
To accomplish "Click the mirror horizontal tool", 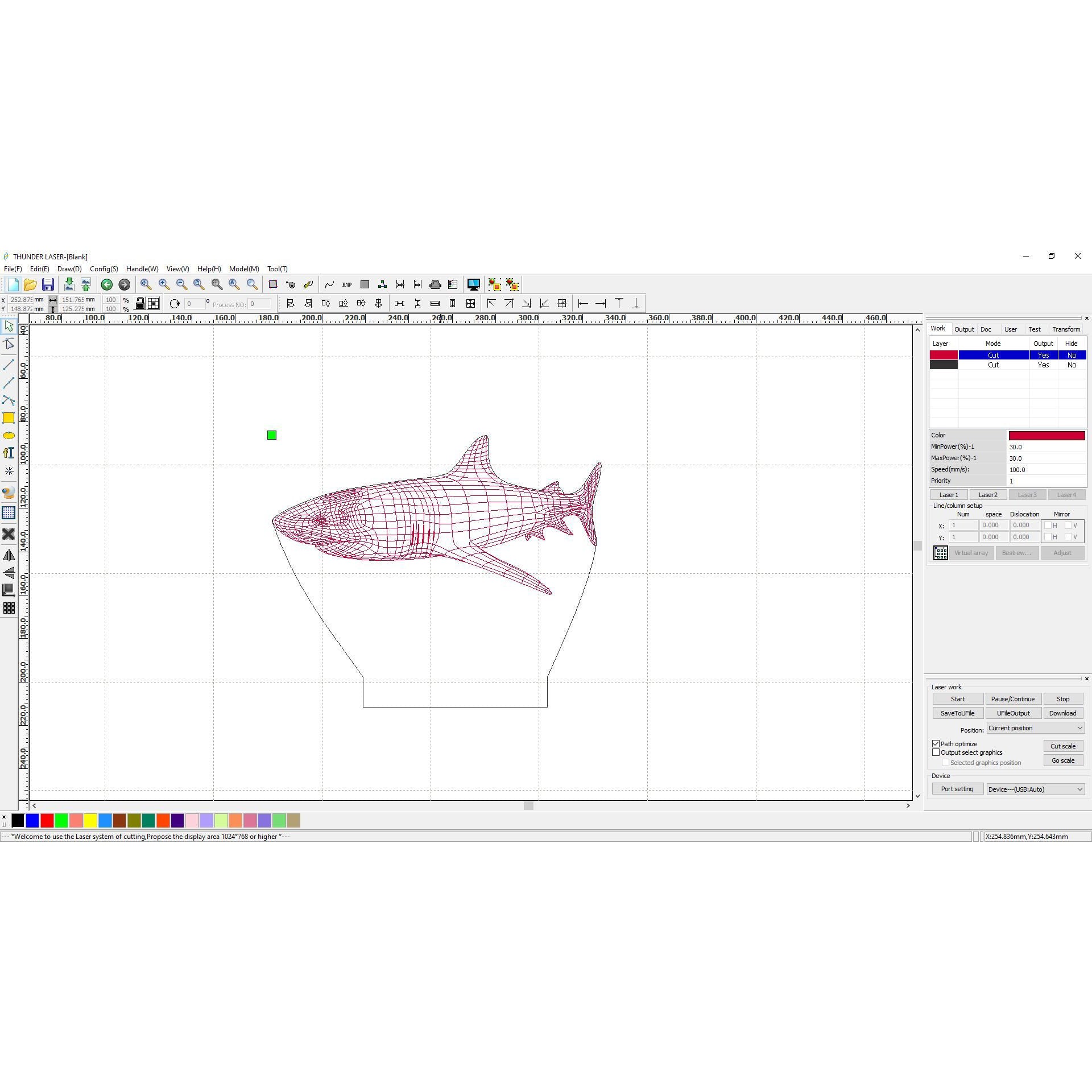I will 9,555.
